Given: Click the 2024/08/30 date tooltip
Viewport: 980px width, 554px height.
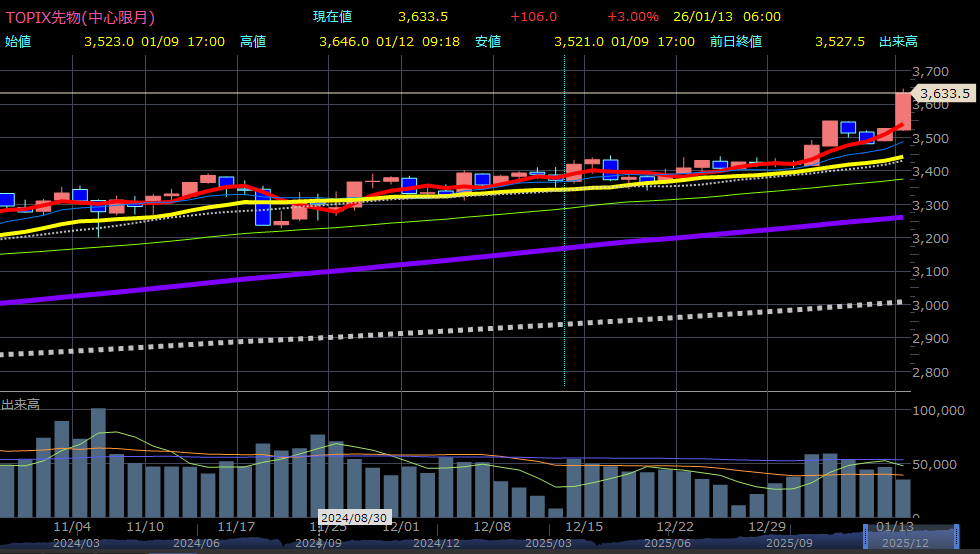Looking at the screenshot, I should [x=353, y=518].
